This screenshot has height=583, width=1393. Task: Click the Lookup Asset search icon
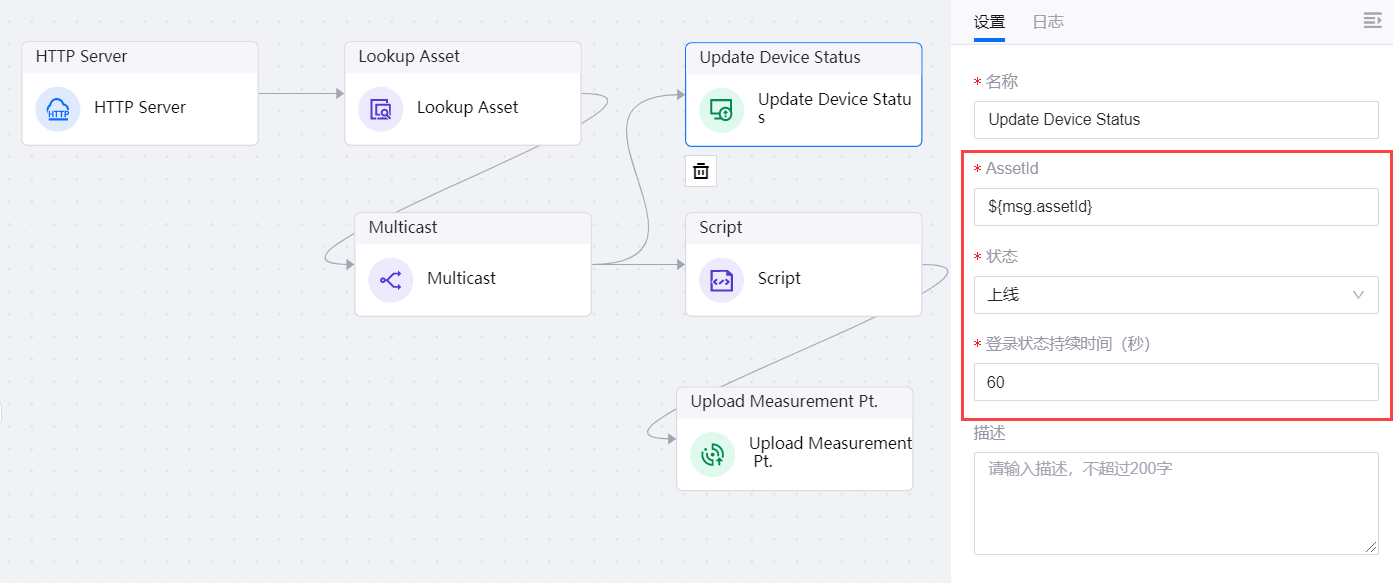coord(381,108)
